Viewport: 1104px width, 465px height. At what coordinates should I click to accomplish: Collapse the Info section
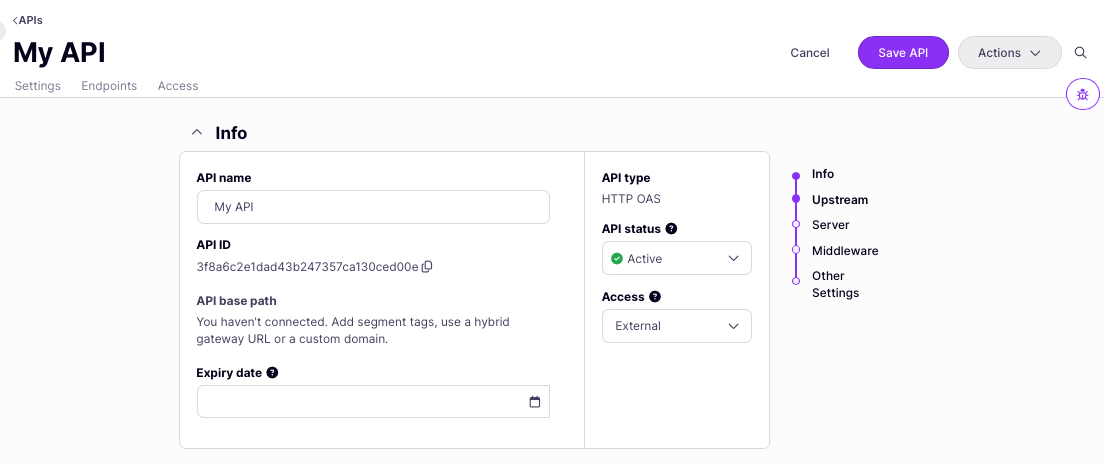[197, 133]
